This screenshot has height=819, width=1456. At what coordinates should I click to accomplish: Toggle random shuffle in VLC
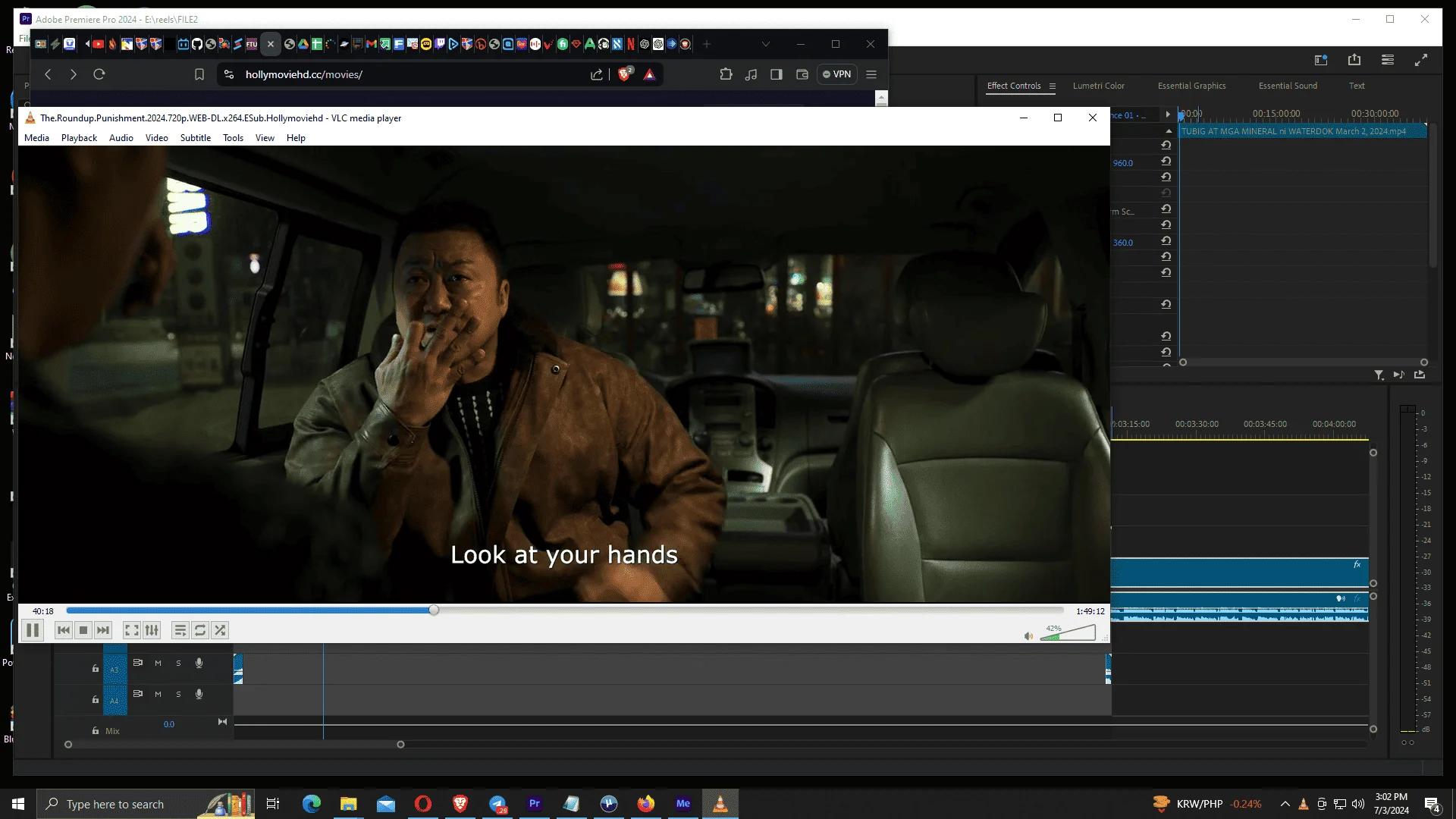click(220, 630)
